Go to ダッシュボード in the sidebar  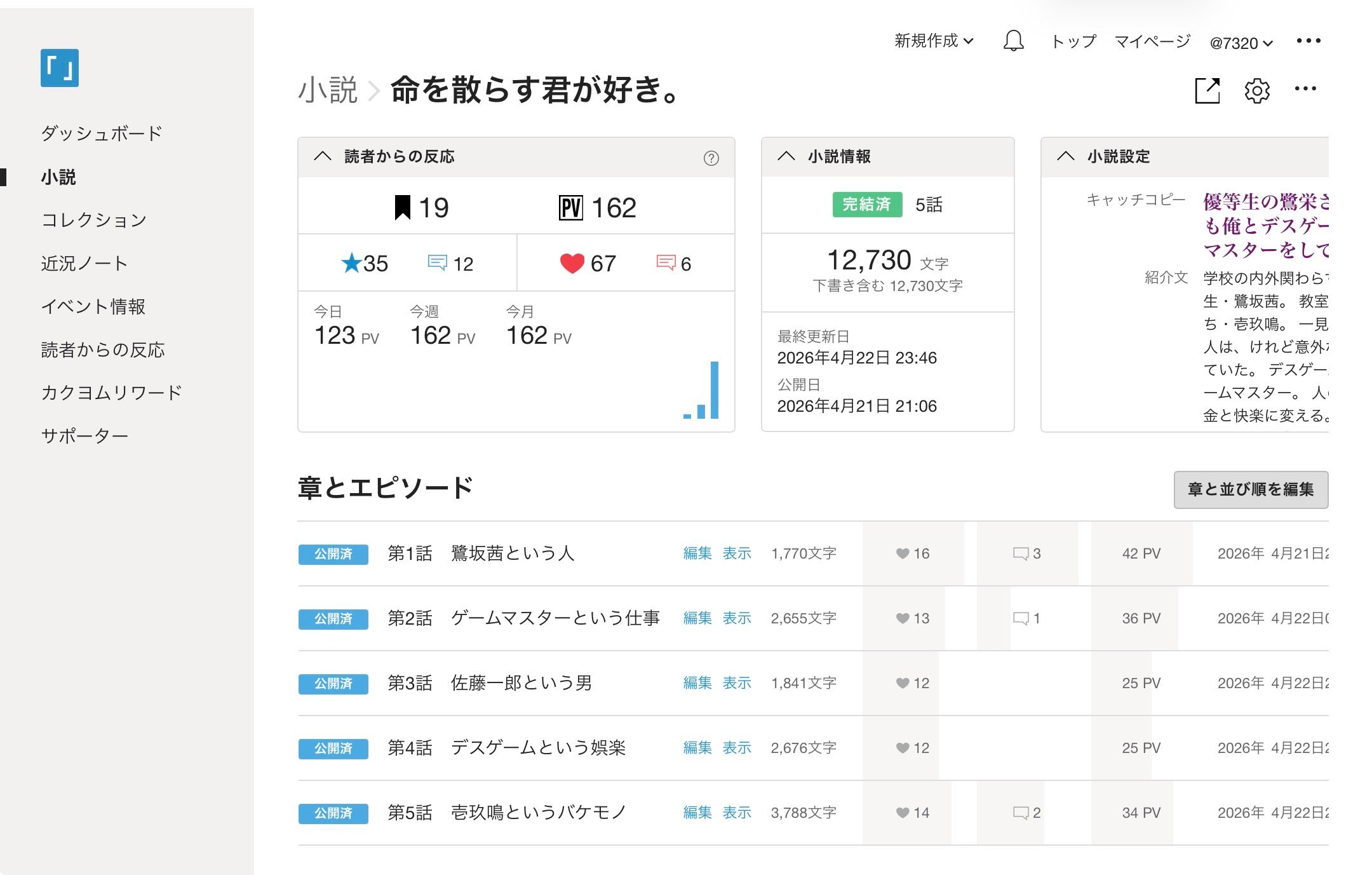point(102,133)
